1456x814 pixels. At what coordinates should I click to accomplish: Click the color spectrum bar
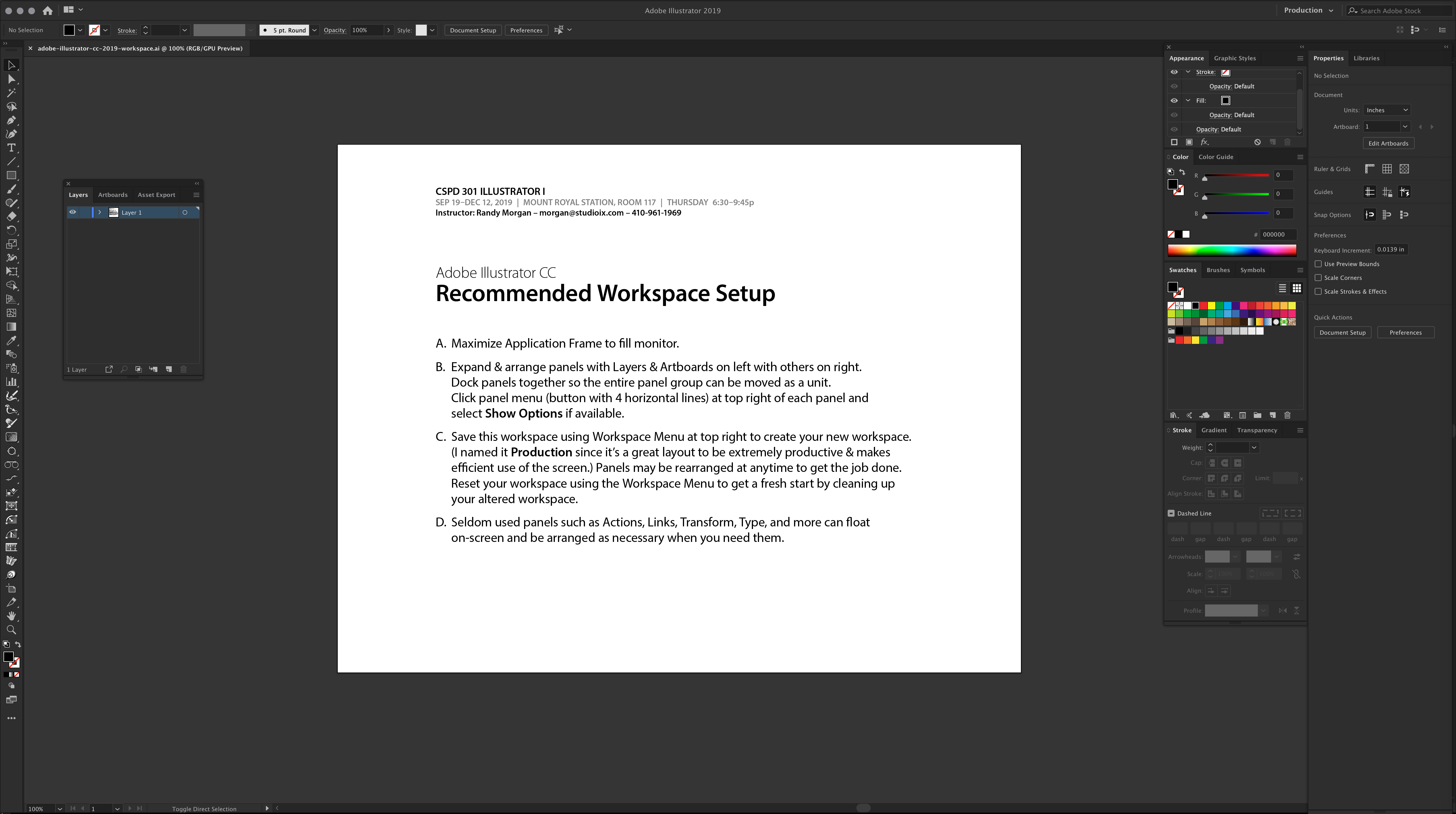click(x=1232, y=250)
